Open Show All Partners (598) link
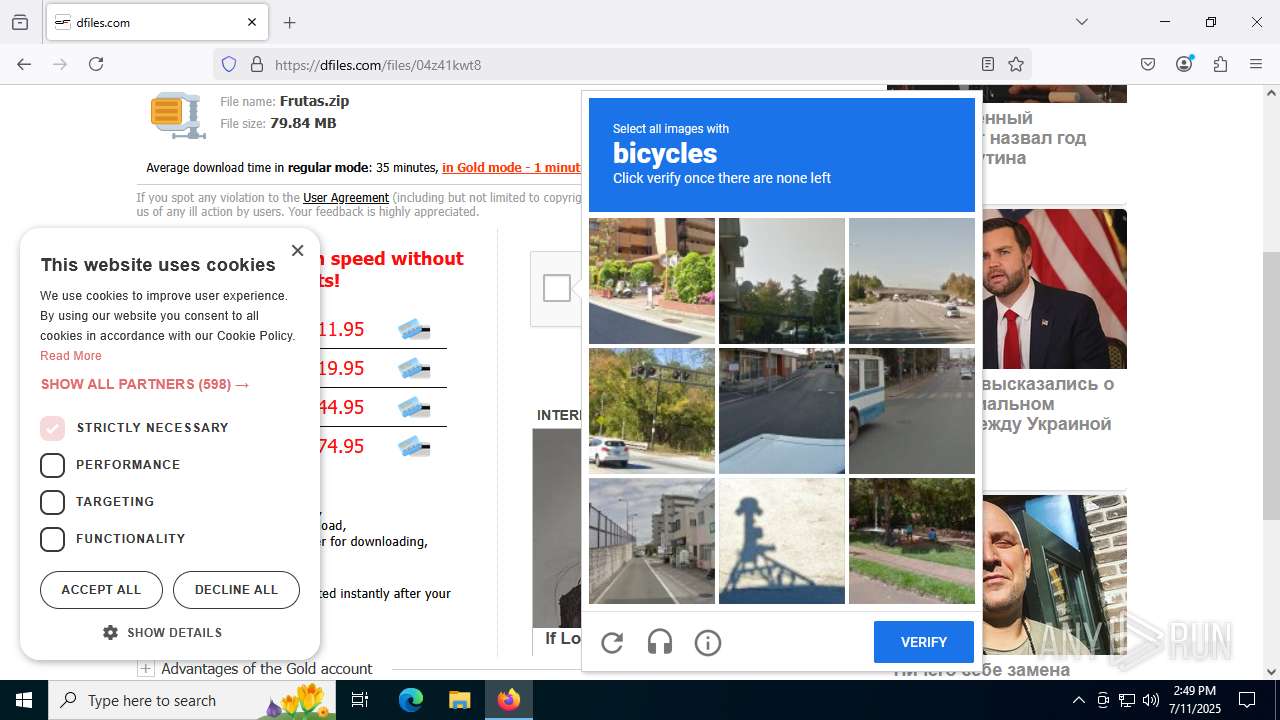Screen dimensions: 1280x720 145,384
